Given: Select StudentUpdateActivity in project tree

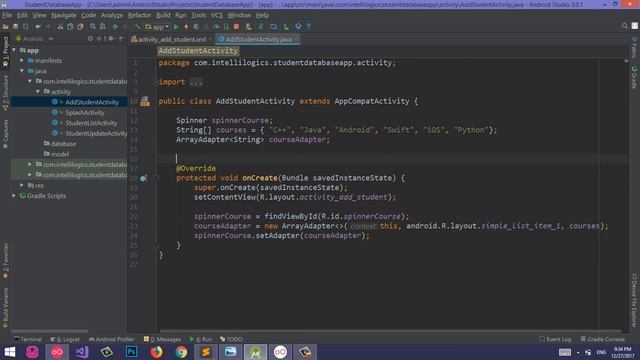Looking at the screenshot, I should pyautogui.click(x=96, y=133).
